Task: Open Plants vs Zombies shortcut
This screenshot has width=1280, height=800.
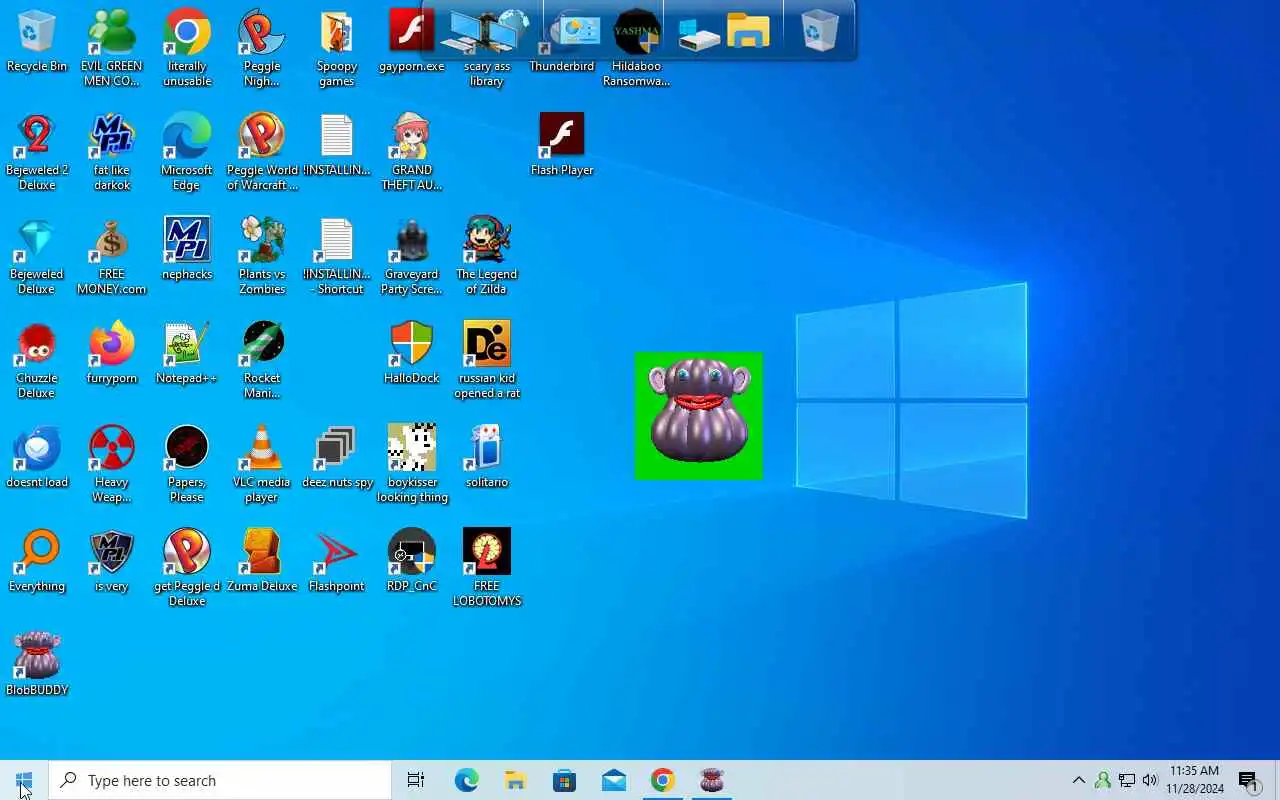Action: 262,256
